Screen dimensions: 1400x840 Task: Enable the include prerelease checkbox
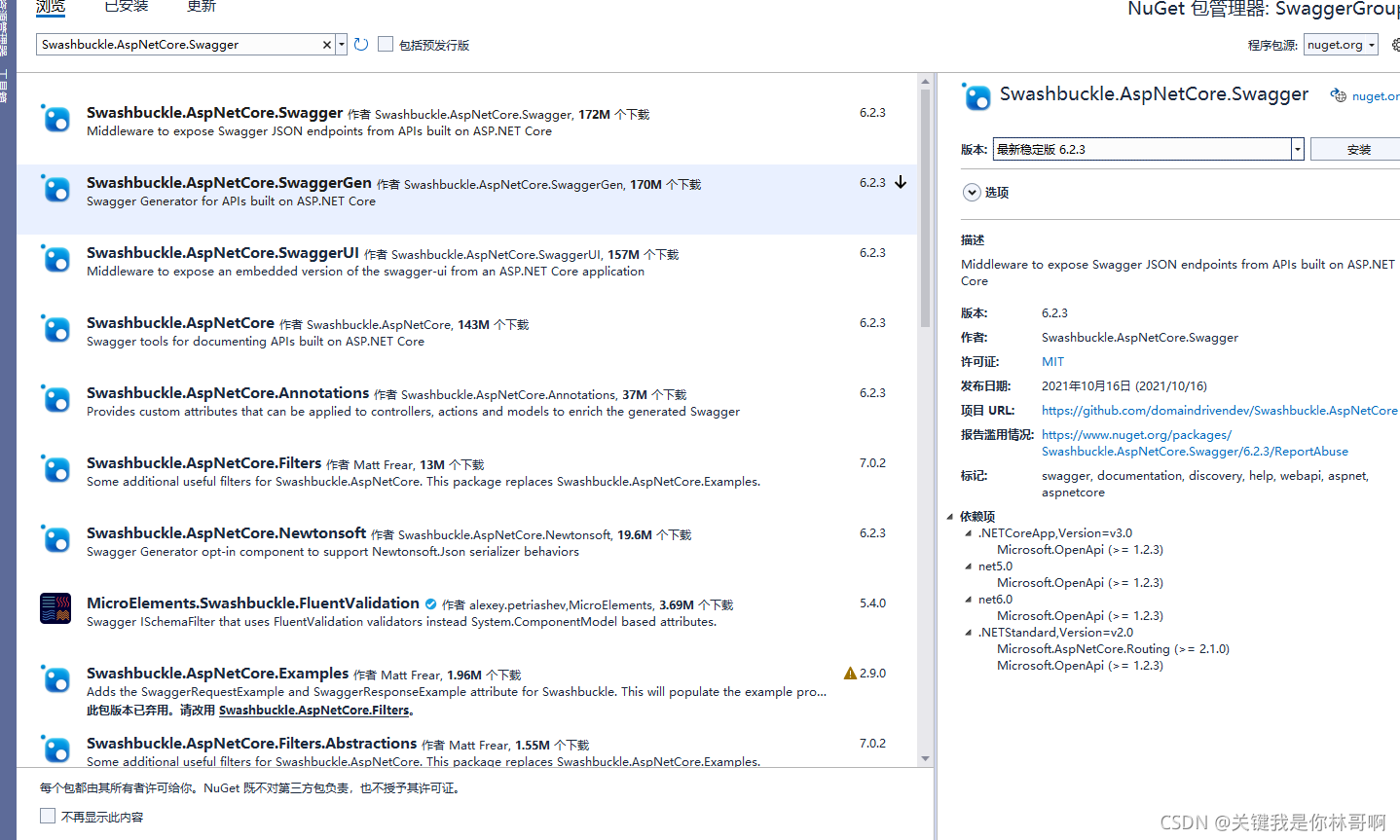click(x=386, y=44)
